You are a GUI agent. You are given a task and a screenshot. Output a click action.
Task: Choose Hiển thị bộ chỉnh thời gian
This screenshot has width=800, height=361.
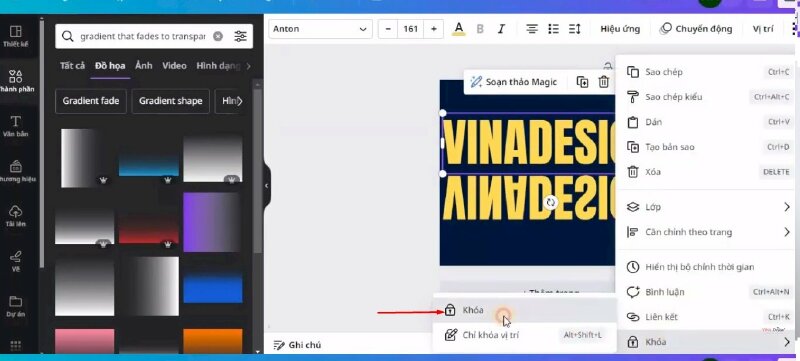(x=708, y=267)
